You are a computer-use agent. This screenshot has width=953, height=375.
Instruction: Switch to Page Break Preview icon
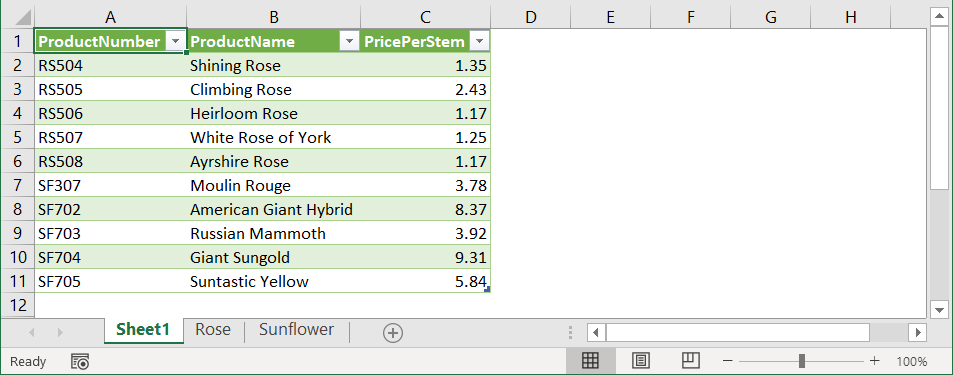tap(690, 361)
